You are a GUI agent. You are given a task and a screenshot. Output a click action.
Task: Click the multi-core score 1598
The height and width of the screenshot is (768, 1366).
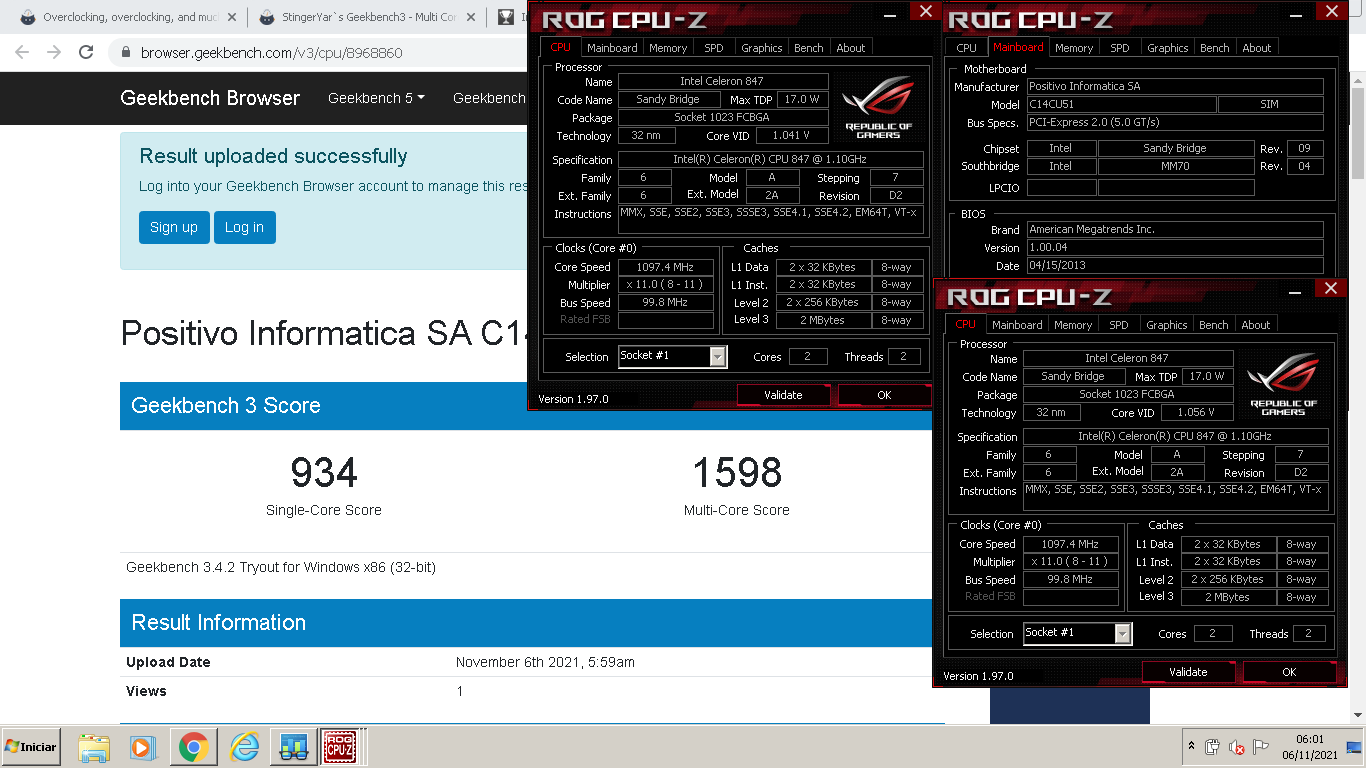point(737,472)
